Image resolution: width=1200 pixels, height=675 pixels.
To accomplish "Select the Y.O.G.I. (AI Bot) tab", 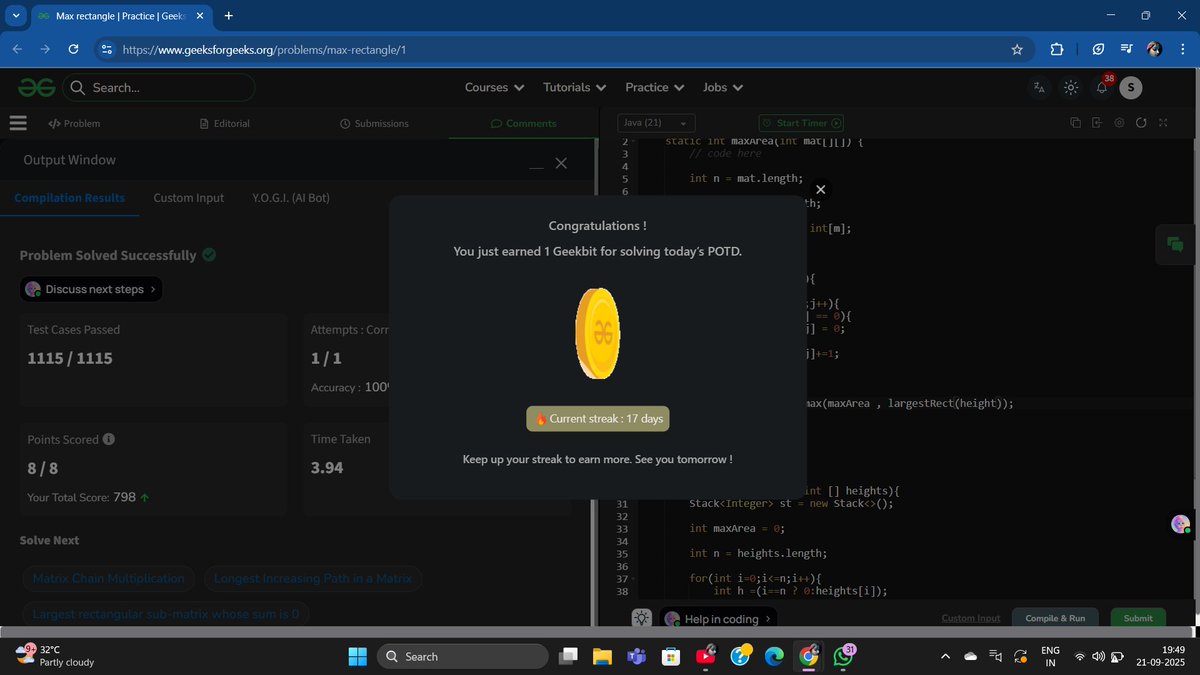I will [291, 198].
